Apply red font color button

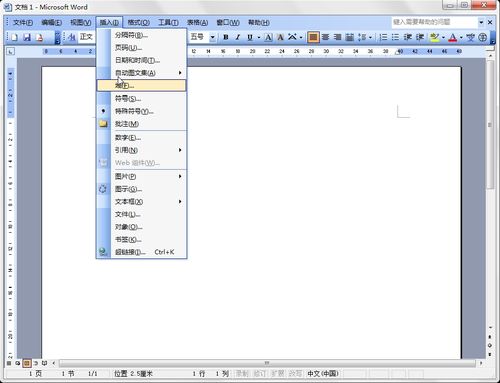pos(453,37)
